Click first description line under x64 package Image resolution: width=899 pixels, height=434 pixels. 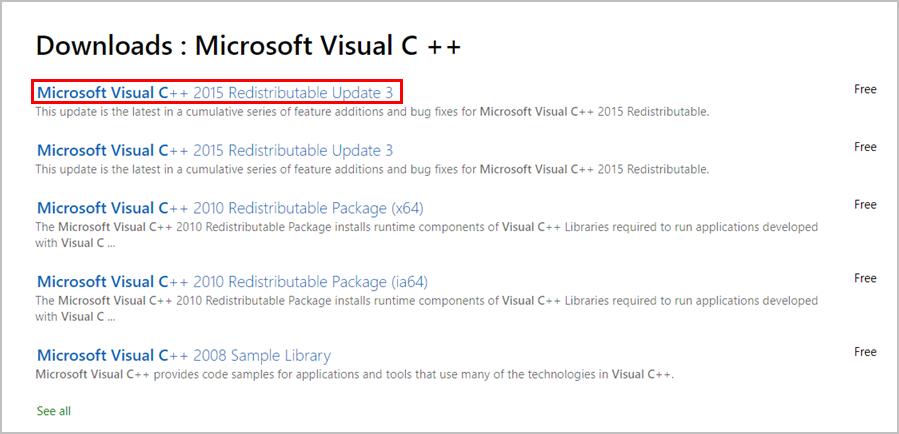(x=426, y=228)
